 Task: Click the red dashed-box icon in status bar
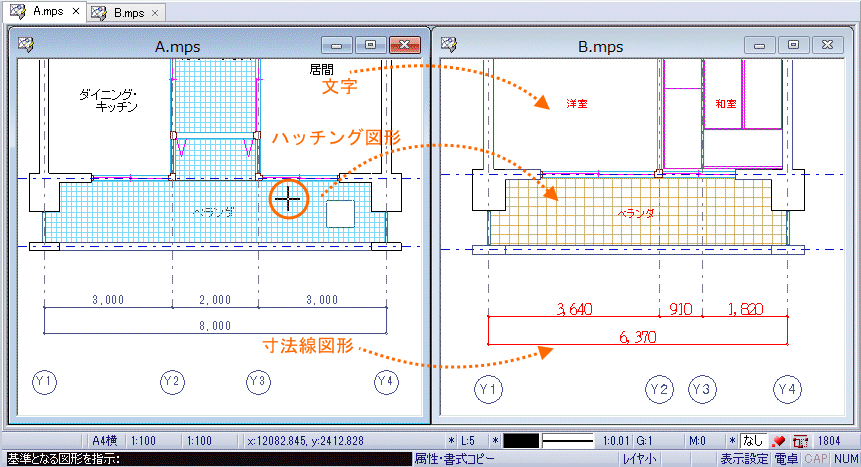coord(800,441)
